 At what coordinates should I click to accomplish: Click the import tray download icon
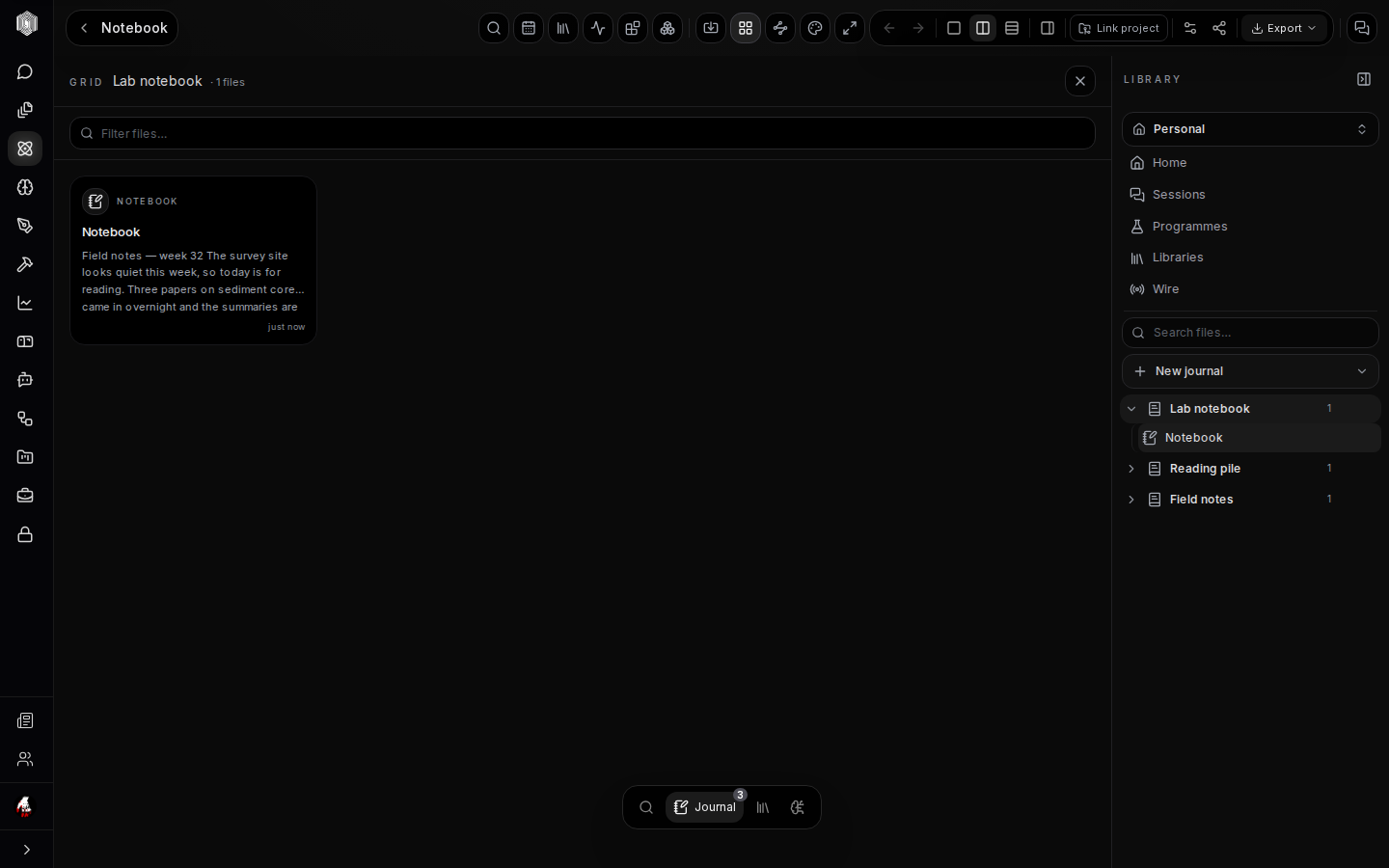711,28
